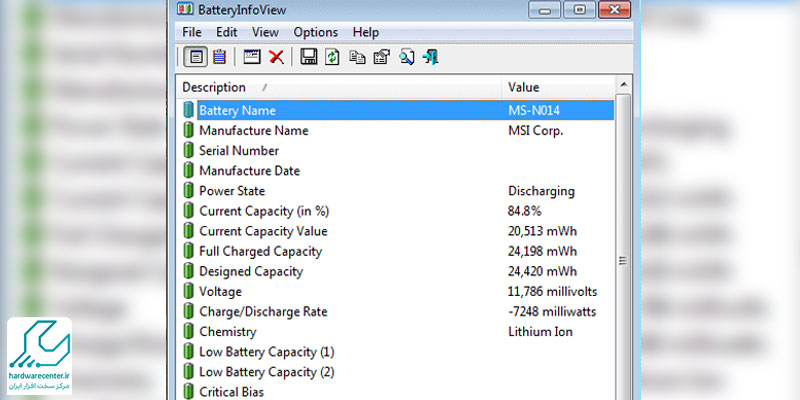800x400 pixels.
Task: Select the Critical Bias row
Action: pyautogui.click(x=396, y=391)
